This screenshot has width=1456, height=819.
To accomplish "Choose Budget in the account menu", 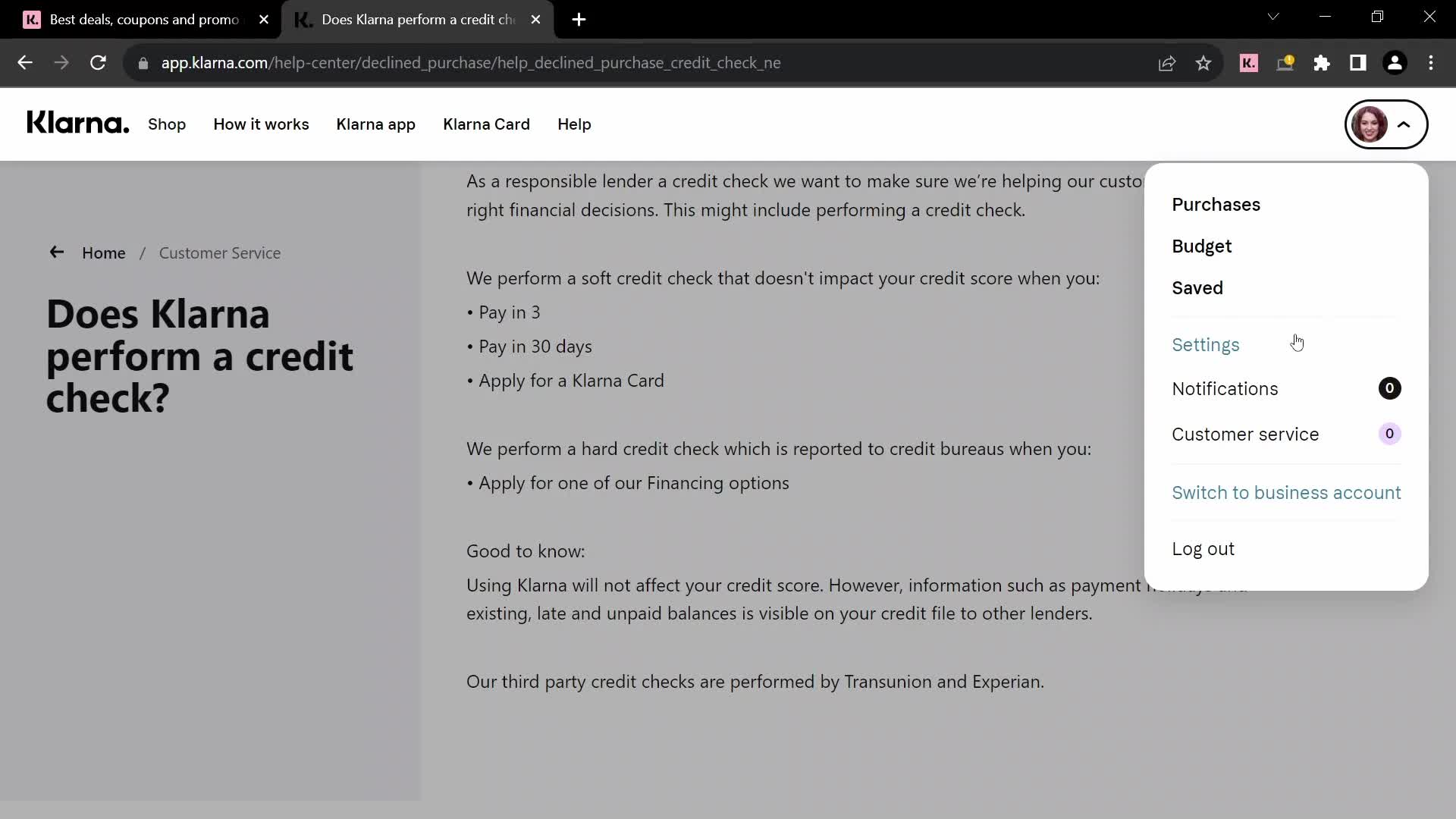I will 1201,246.
